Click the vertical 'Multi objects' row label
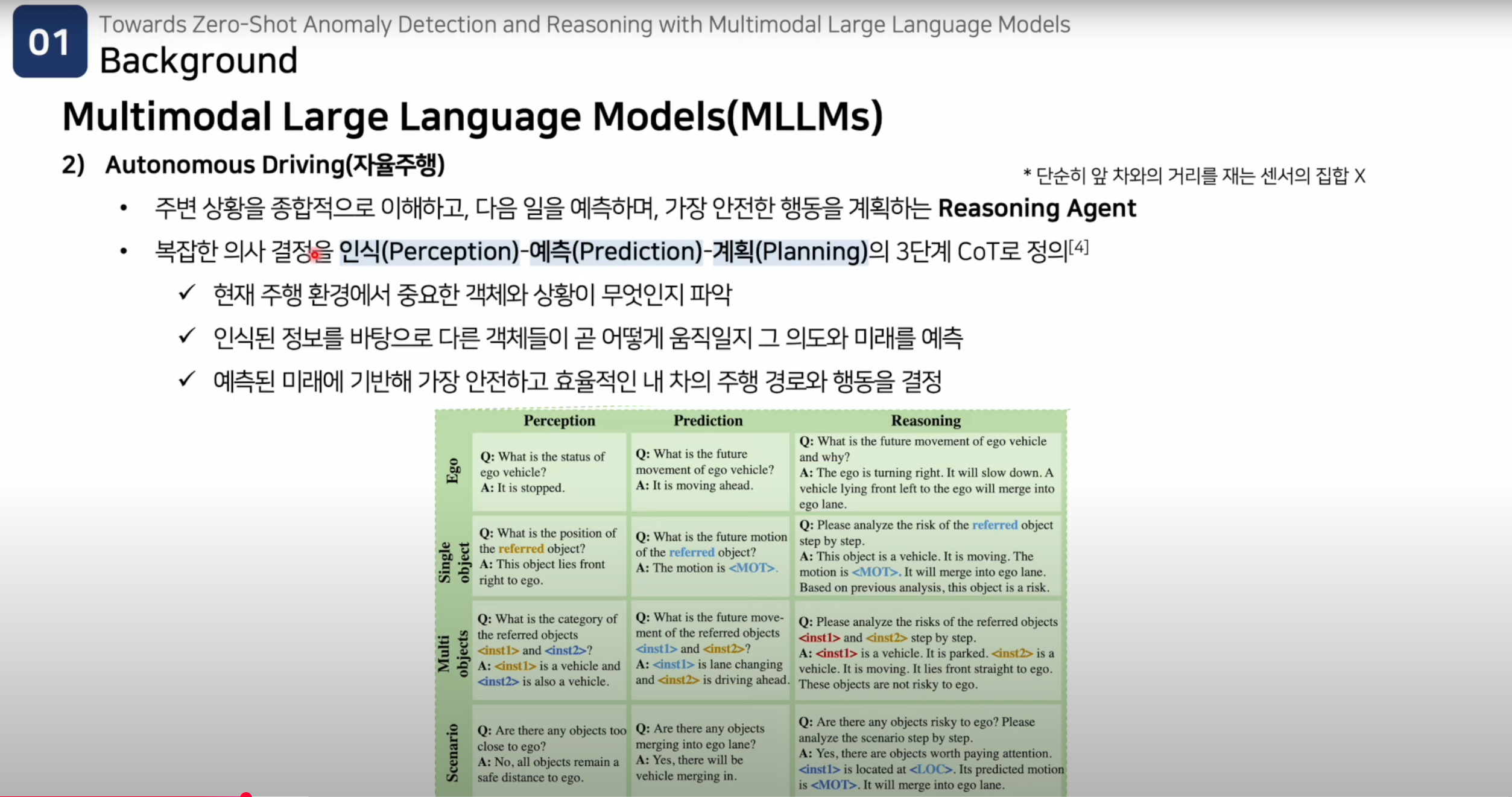The image size is (1512, 797). pos(452,653)
